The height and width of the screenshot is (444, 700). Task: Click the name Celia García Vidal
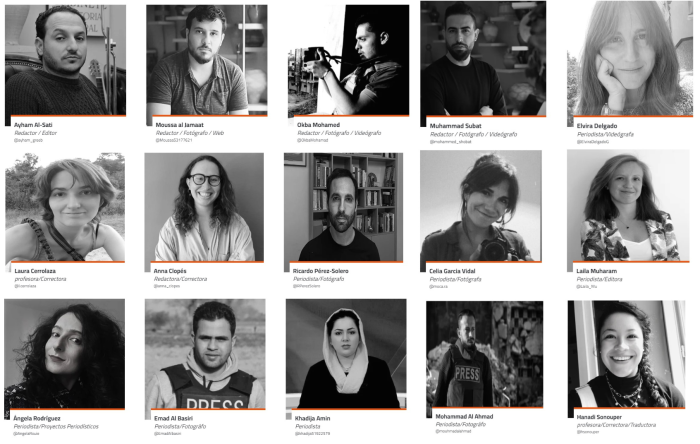click(452, 271)
